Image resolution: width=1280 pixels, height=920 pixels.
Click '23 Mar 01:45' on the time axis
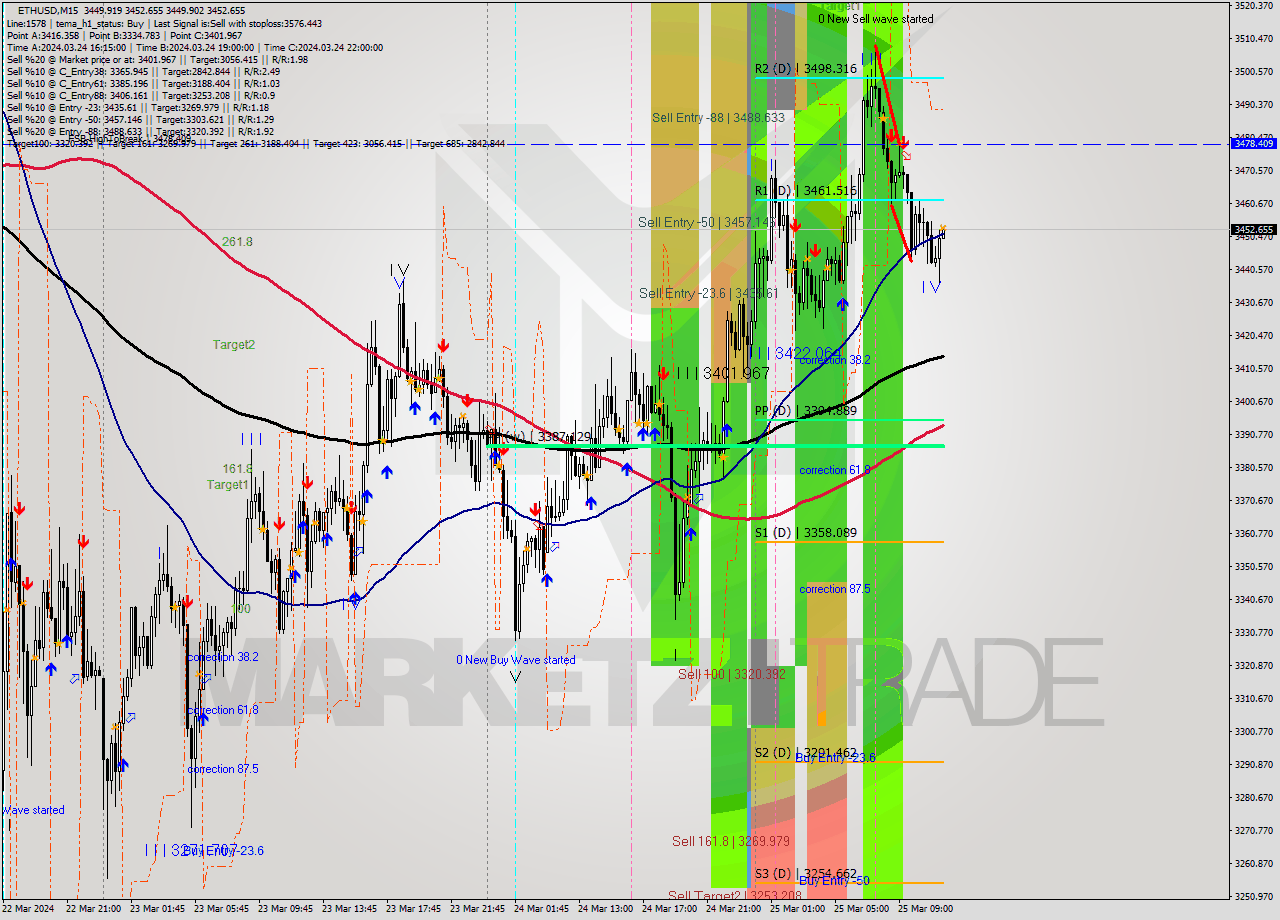point(159,908)
